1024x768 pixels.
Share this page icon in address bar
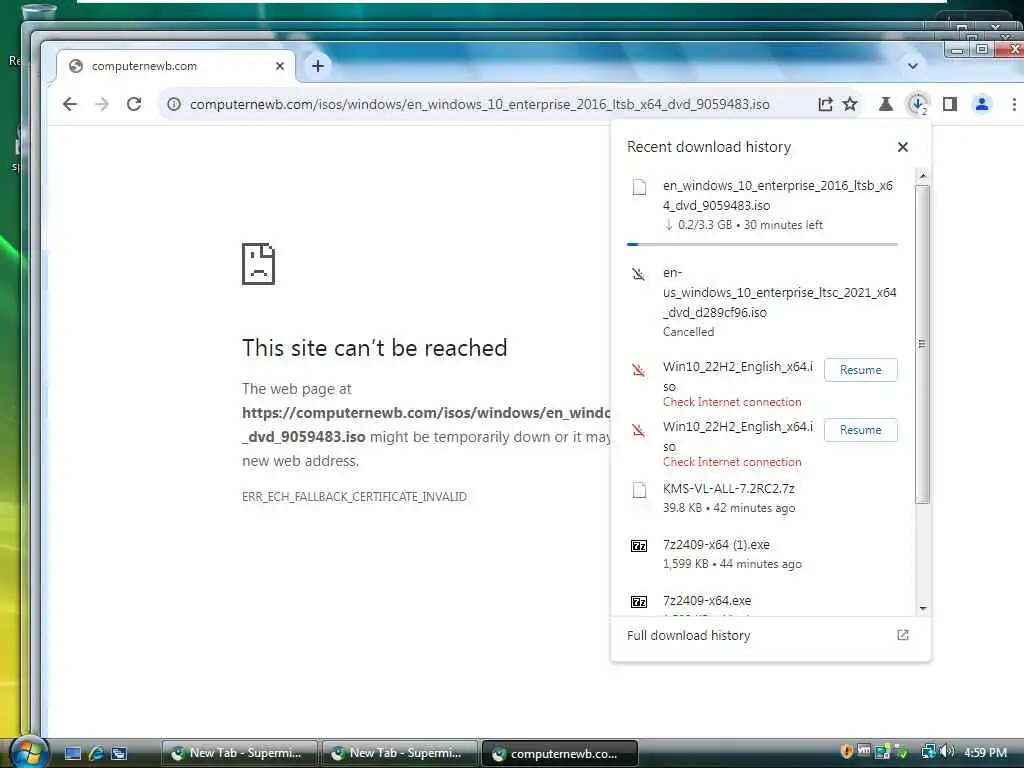click(x=825, y=104)
